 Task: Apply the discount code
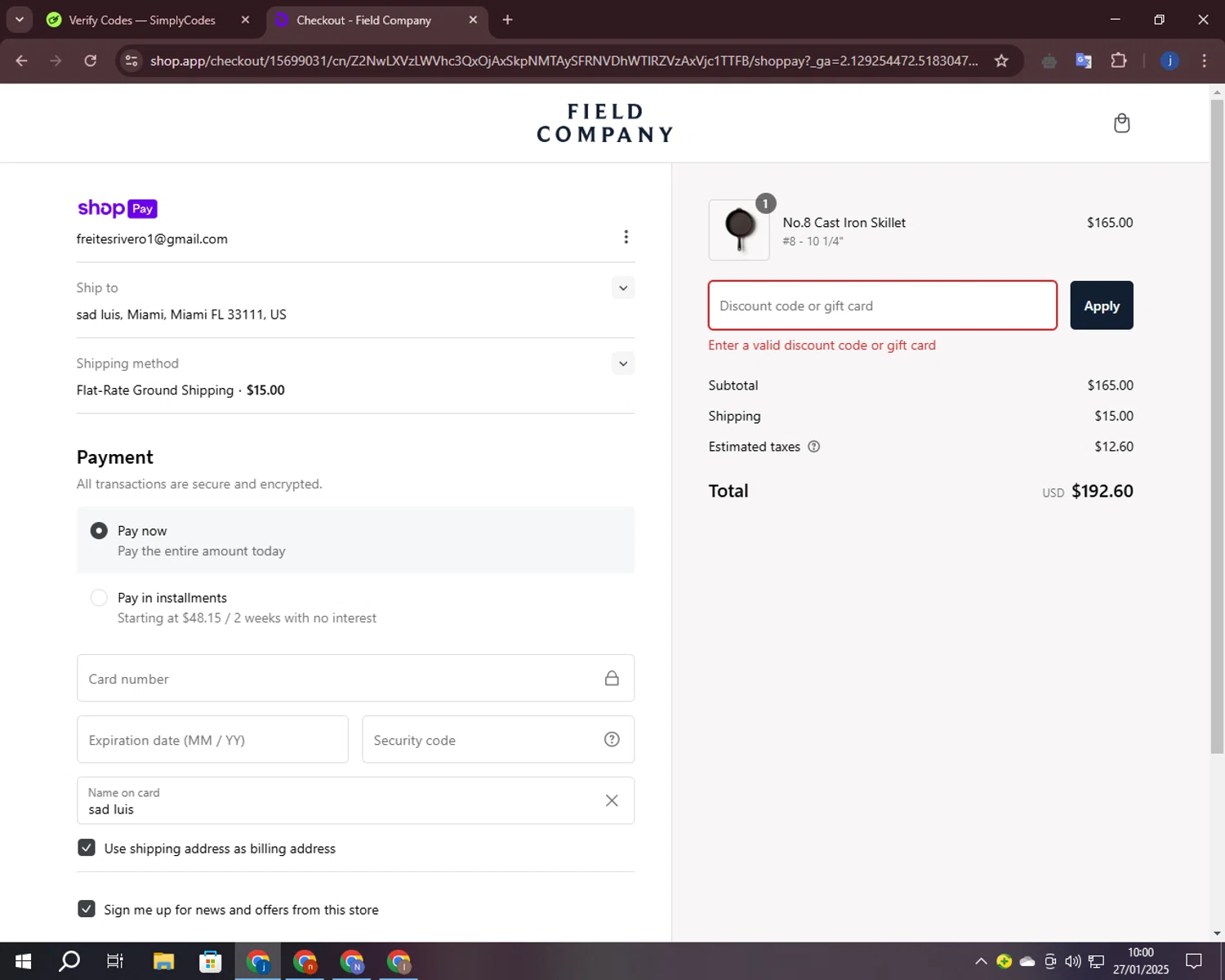click(x=1102, y=305)
